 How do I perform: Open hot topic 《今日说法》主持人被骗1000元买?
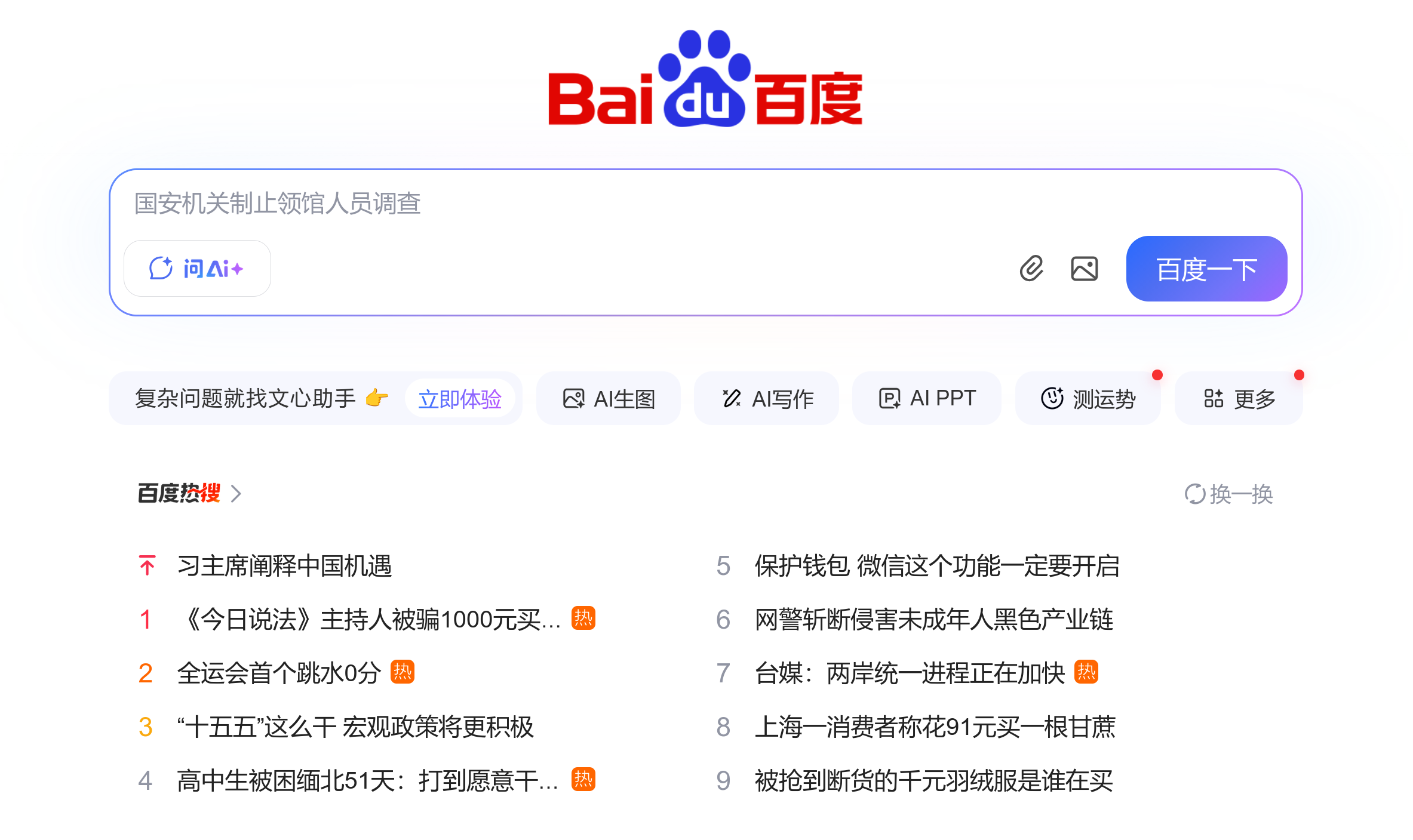click(x=370, y=619)
